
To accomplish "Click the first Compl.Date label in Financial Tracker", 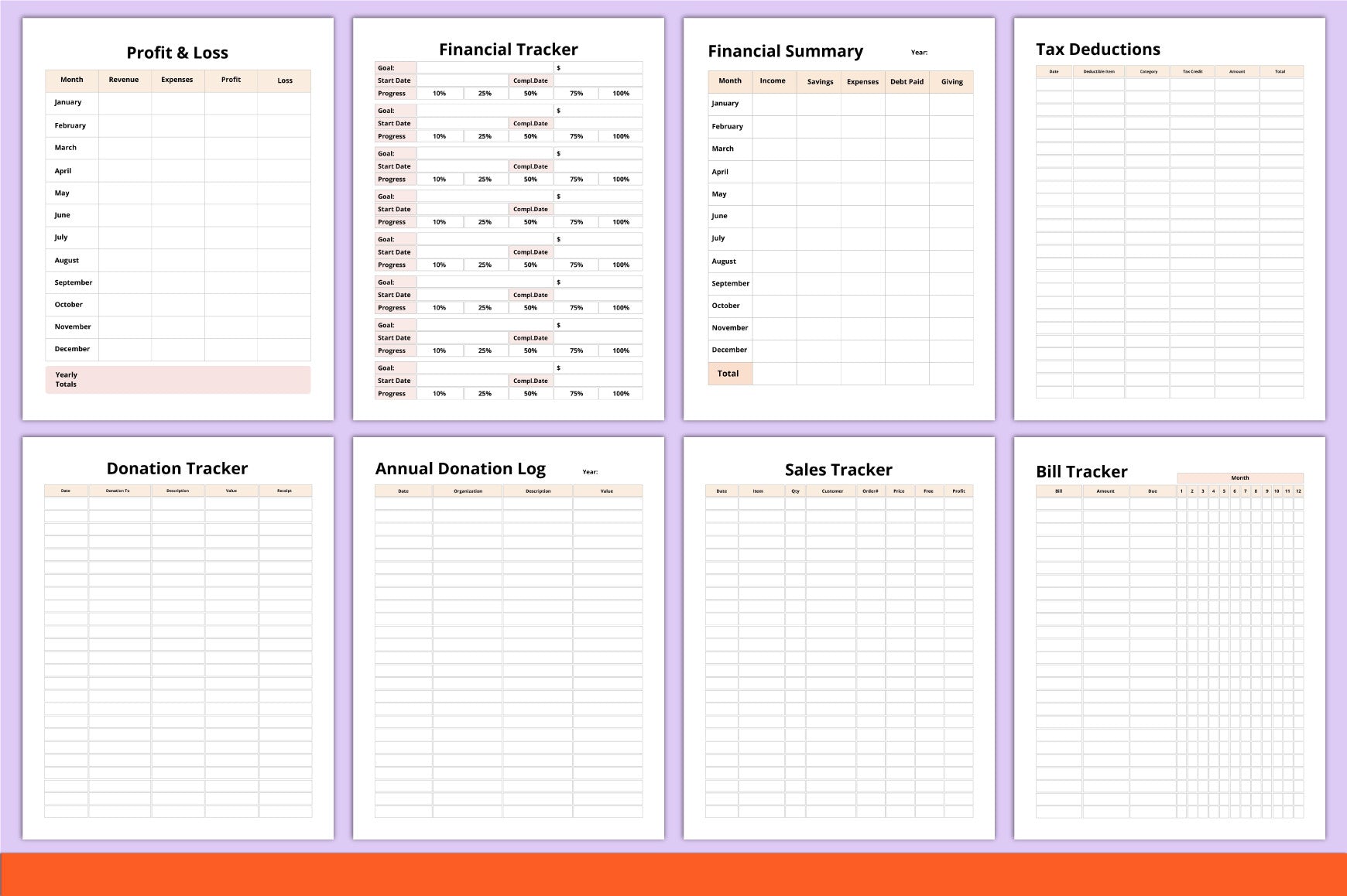I will (530, 80).
